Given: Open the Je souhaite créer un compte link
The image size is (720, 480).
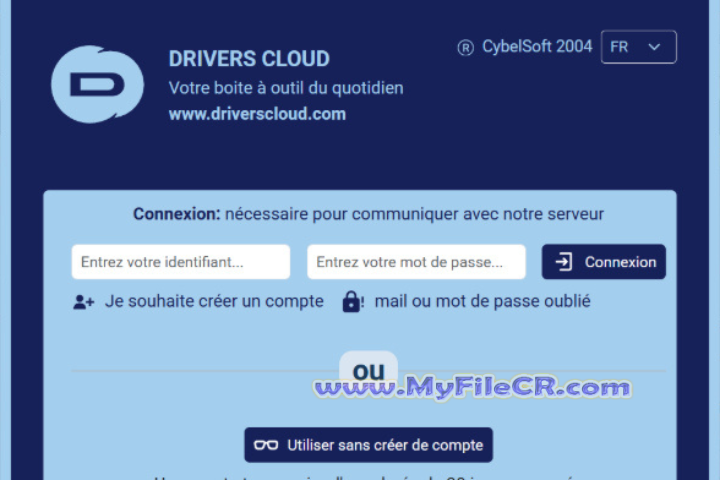Looking at the screenshot, I should [x=214, y=301].
